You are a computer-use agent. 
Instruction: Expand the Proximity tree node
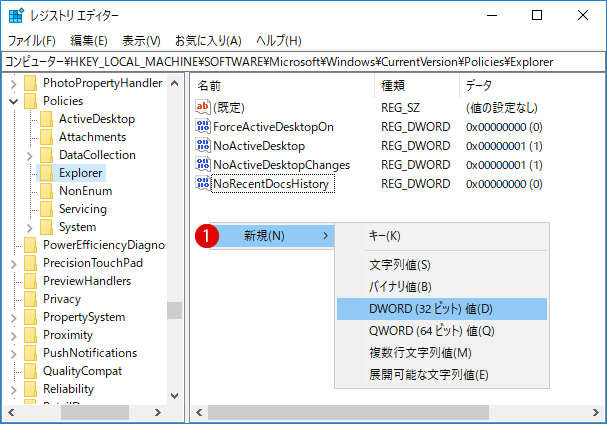point(14,336)
